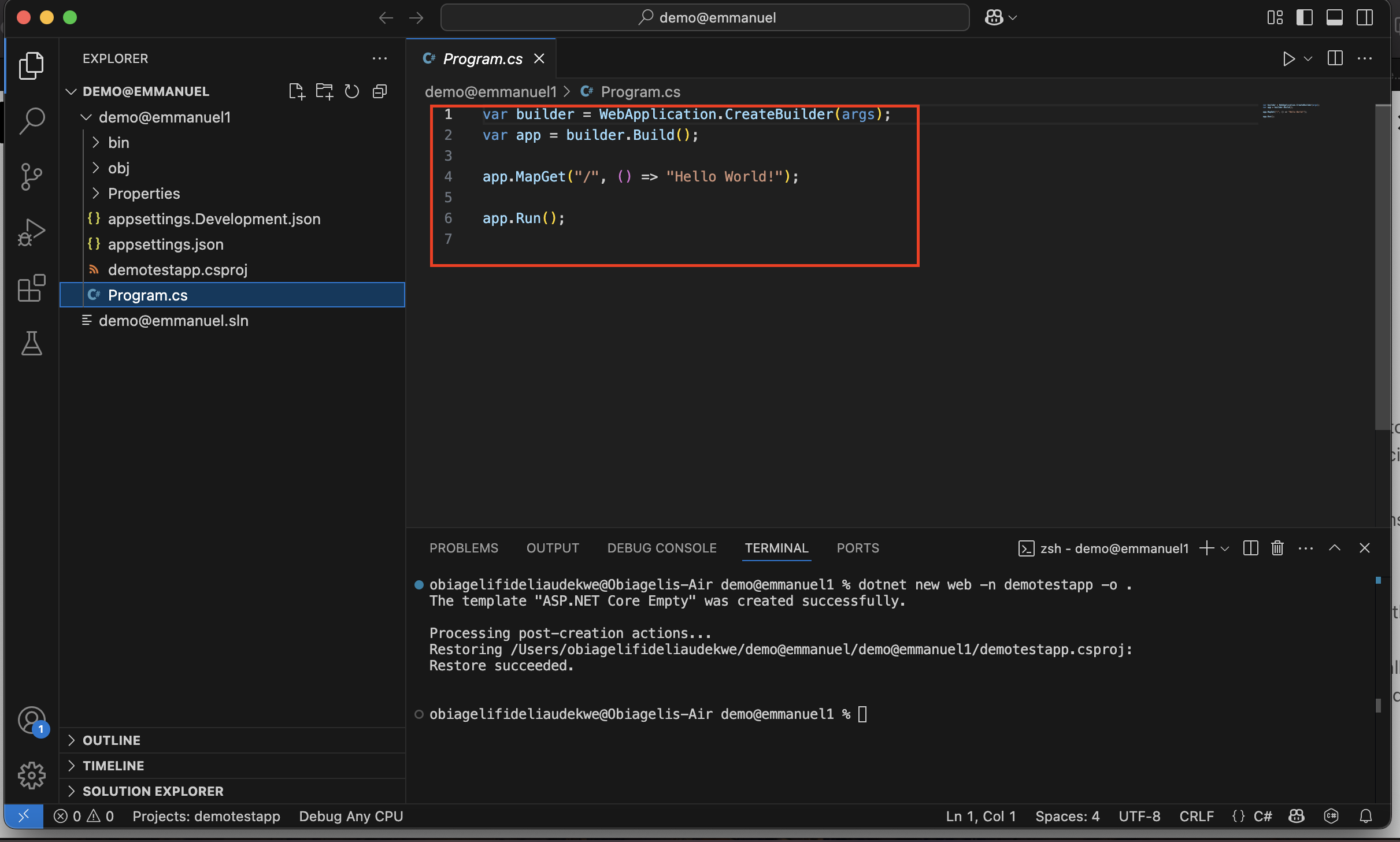Expand the SOLUTION EXPLORER section

[x=232, y=791]
